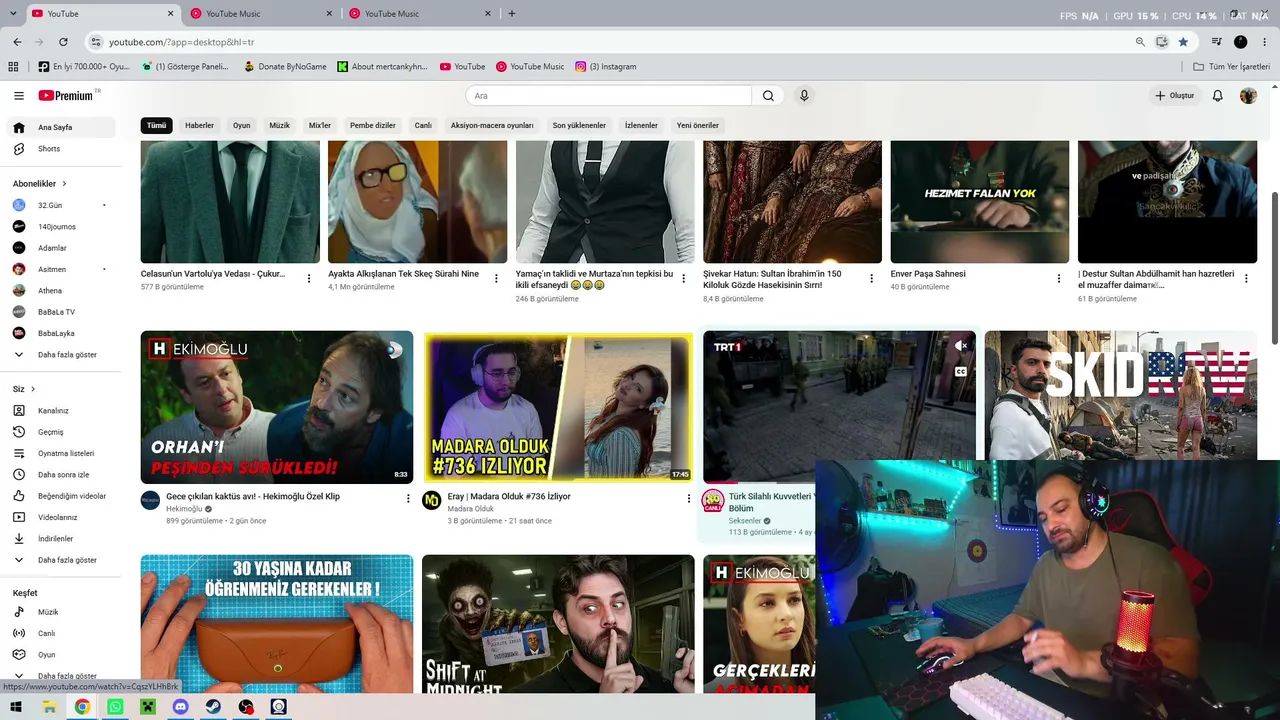Unmute the TRT 1 preview video
The height and width of the screenshot is (720, 1280).
click(x=961, y=346)
